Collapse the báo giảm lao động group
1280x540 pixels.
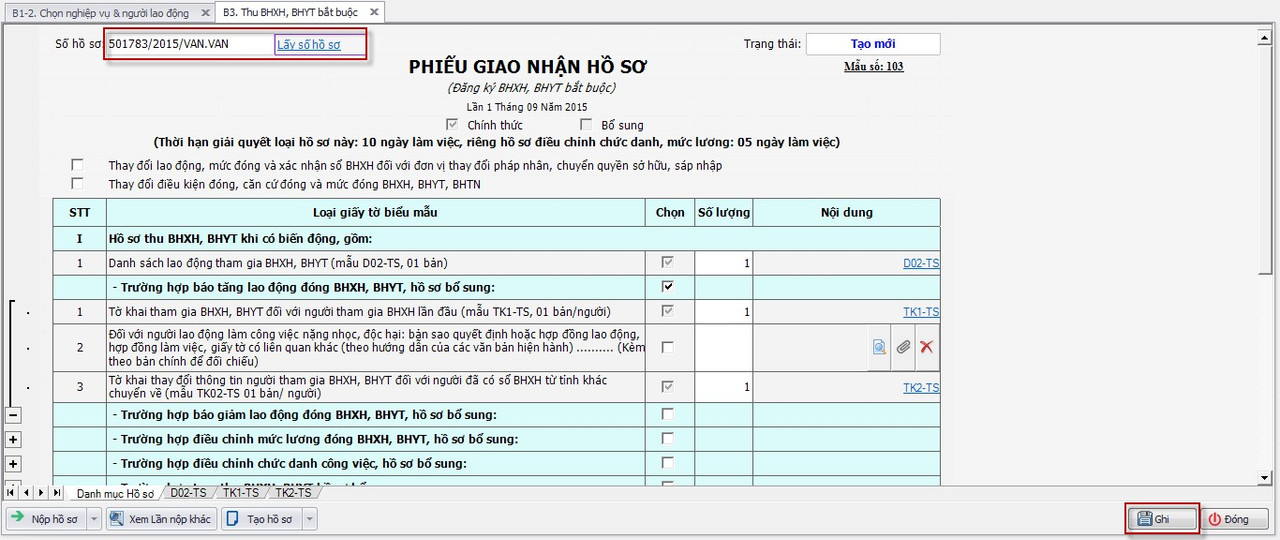pos(13,415)
